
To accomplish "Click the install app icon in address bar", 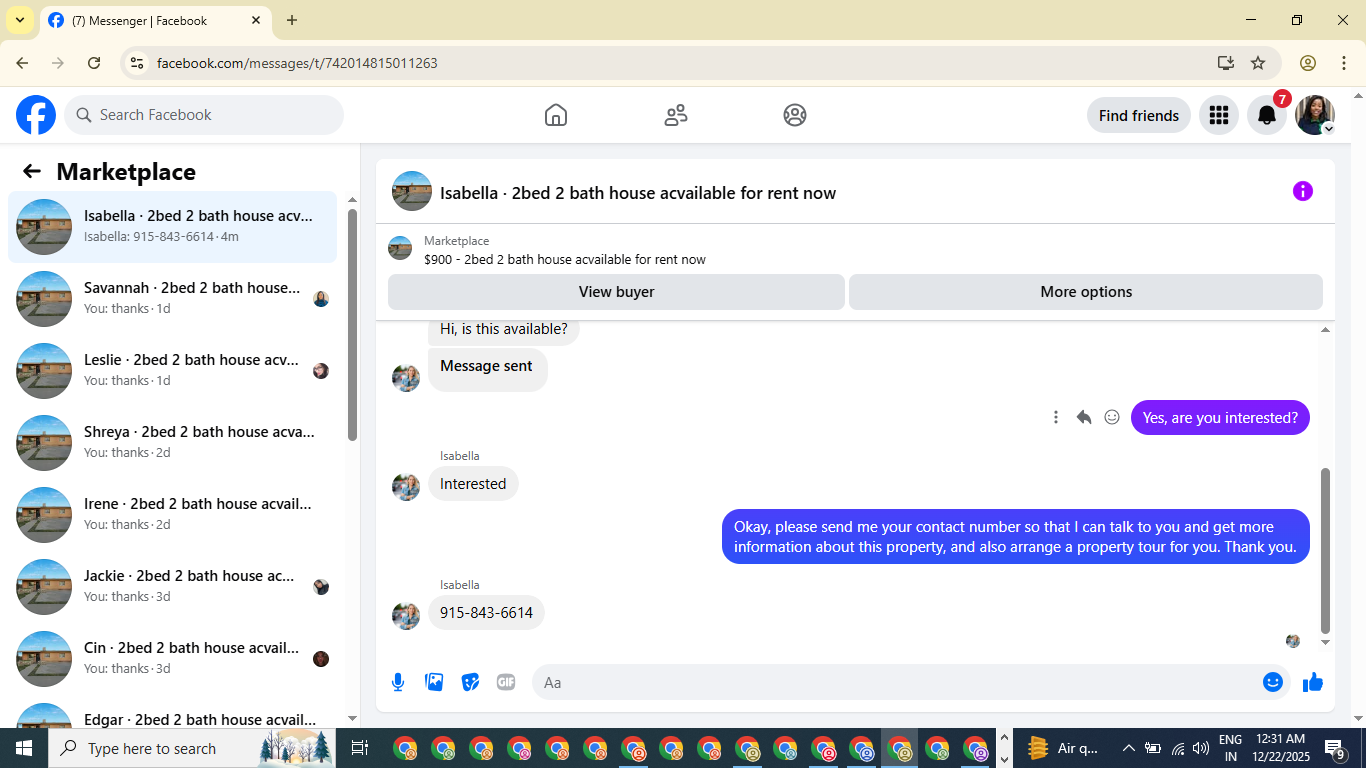I will tap(1226, 63).
